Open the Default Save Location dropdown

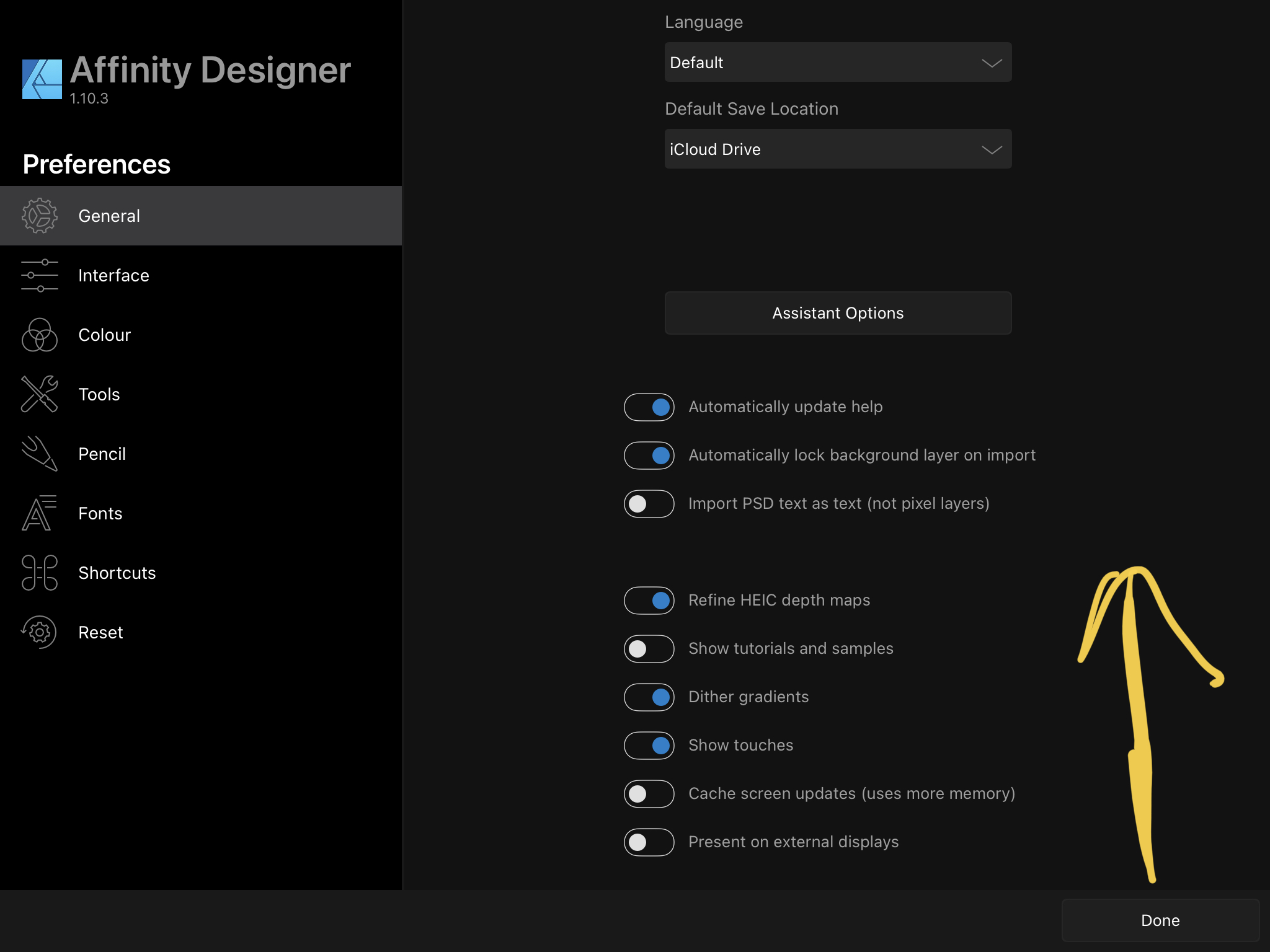click(x=838, y=149)
